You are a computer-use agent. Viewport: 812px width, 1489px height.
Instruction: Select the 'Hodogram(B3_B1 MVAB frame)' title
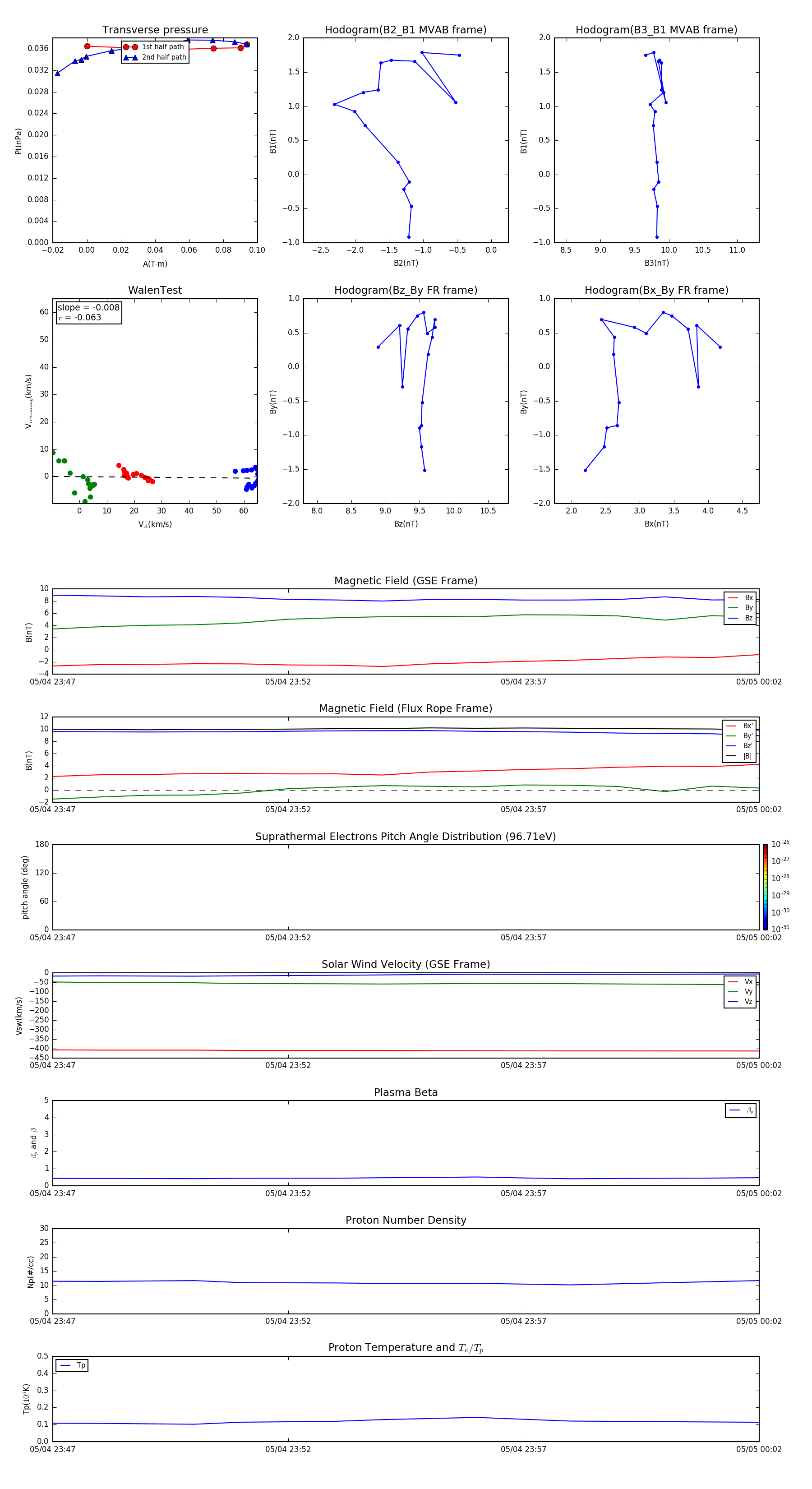656,30
